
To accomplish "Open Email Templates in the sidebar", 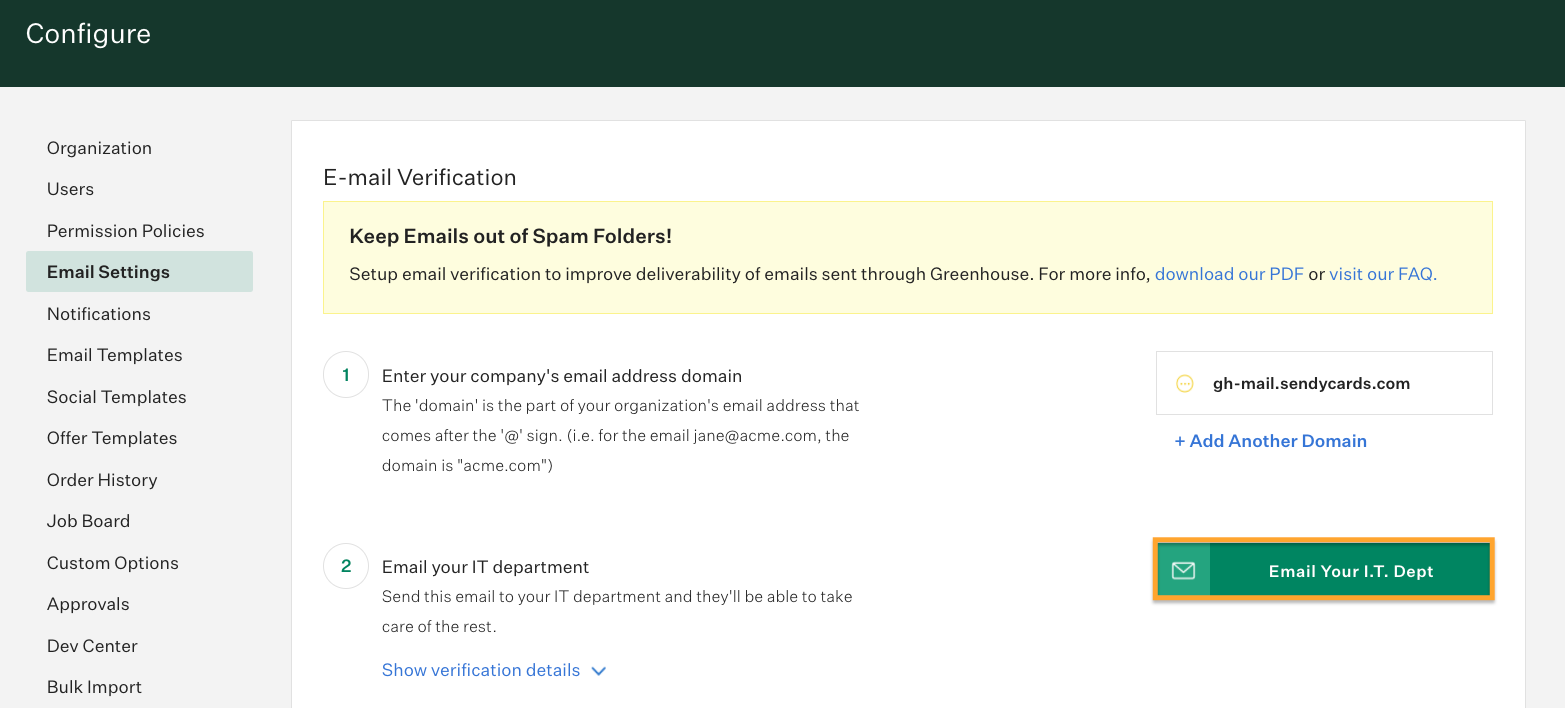I will tap(115, 355).
